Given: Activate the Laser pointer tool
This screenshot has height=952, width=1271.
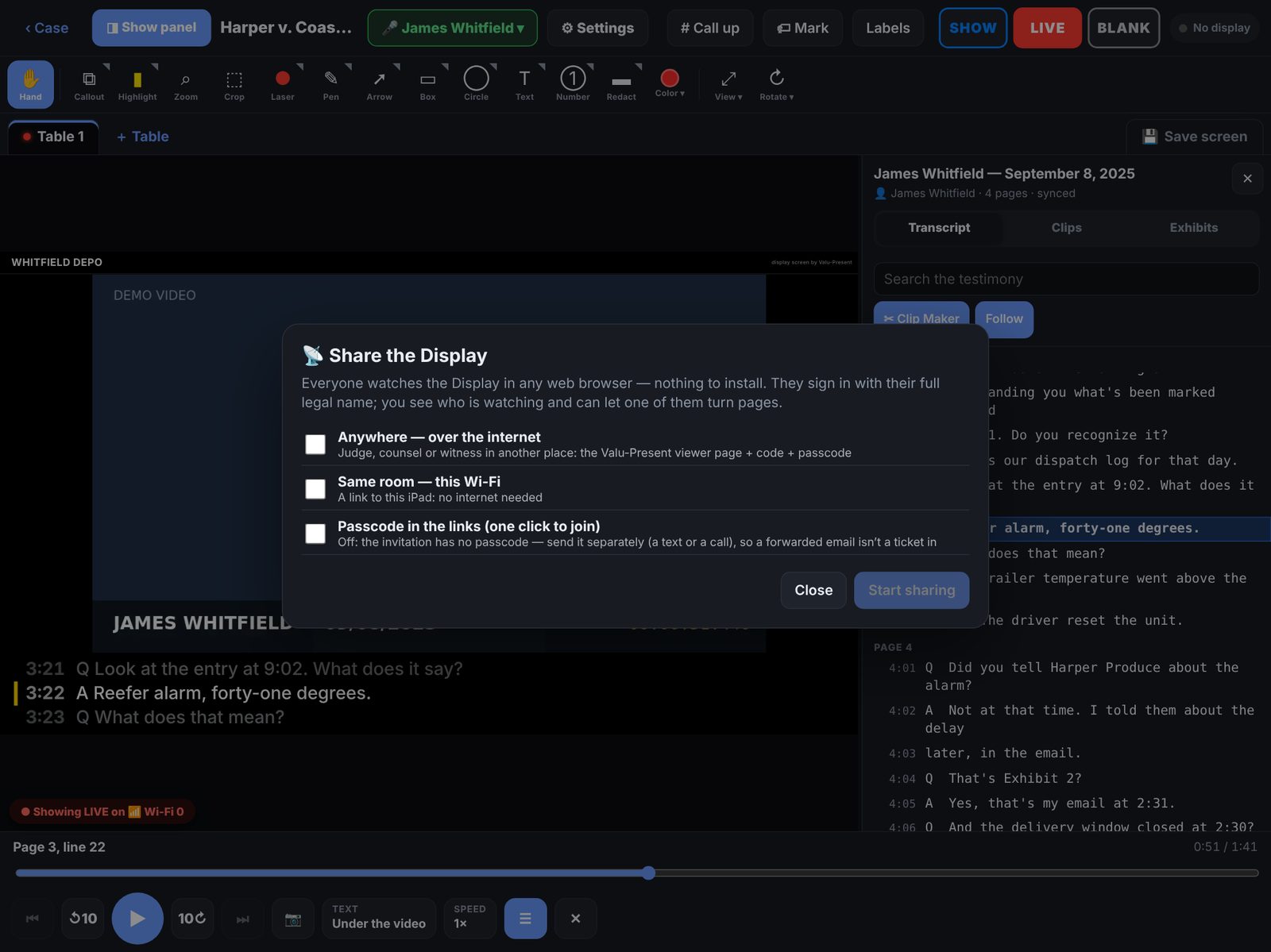Looking at the screenshot, I should point(283,84).
